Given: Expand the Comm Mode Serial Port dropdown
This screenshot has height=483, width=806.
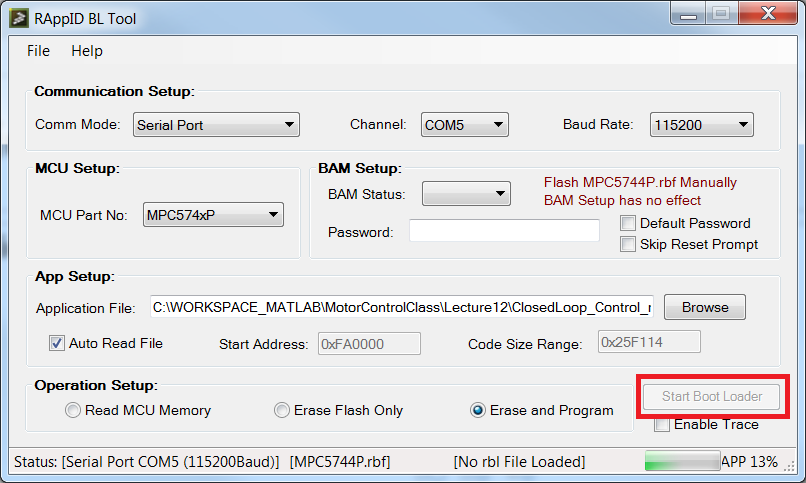Looking at the screenshot, I should point(216,125).
